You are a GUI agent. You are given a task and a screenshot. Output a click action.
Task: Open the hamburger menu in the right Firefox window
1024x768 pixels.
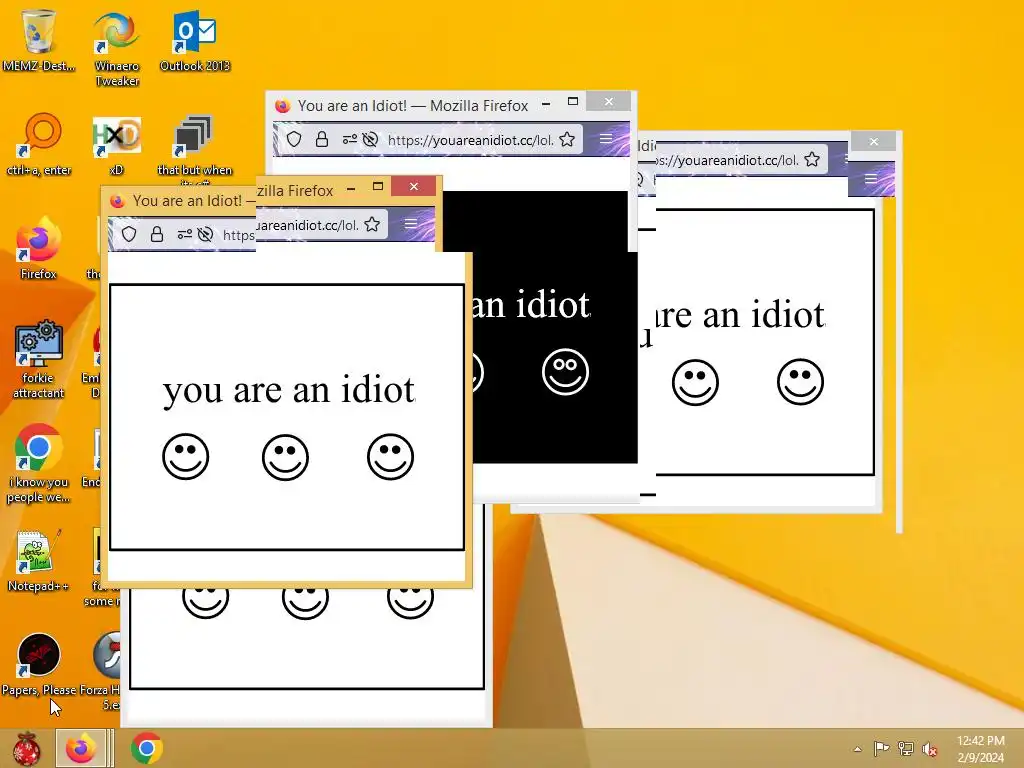pos(871,178)
